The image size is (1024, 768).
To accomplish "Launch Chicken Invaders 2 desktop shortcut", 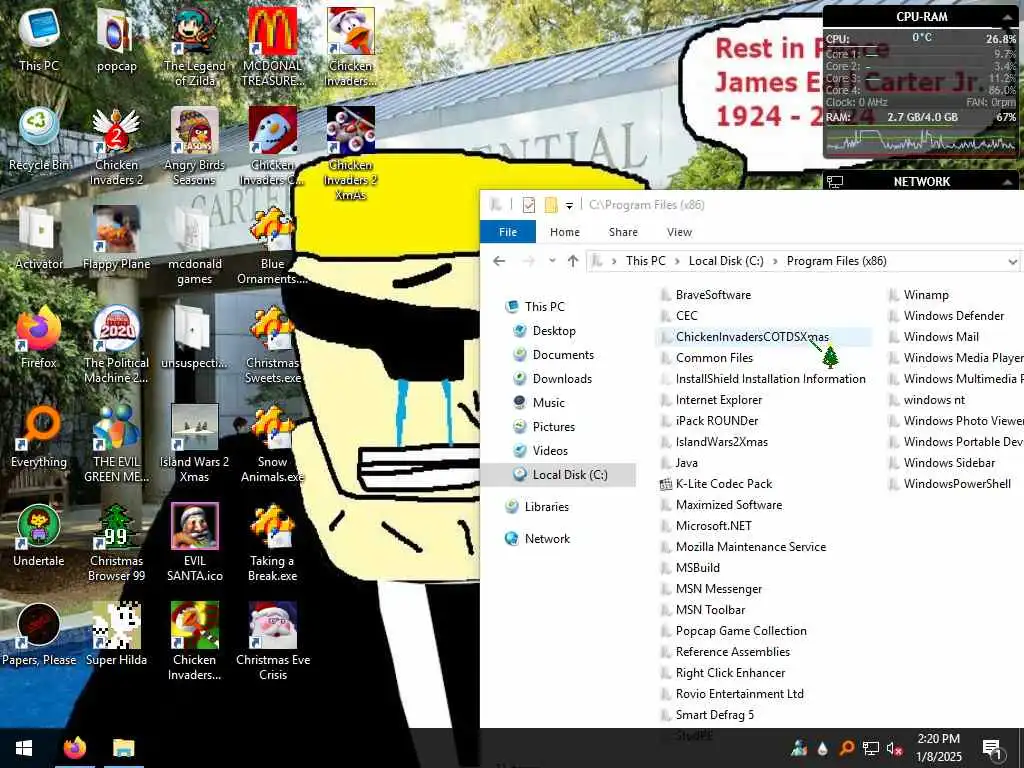I will pos(116,146).
